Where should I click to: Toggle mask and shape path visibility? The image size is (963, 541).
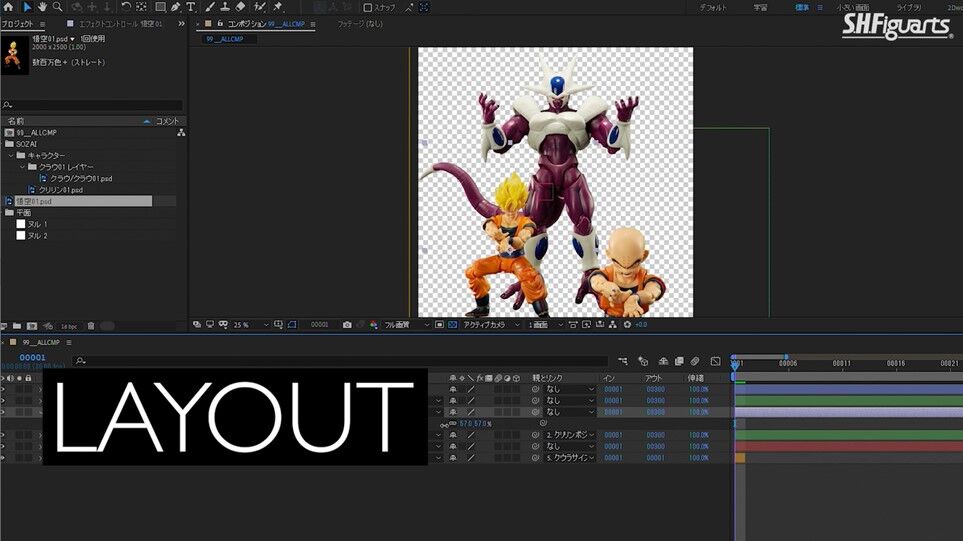(292, 324)
